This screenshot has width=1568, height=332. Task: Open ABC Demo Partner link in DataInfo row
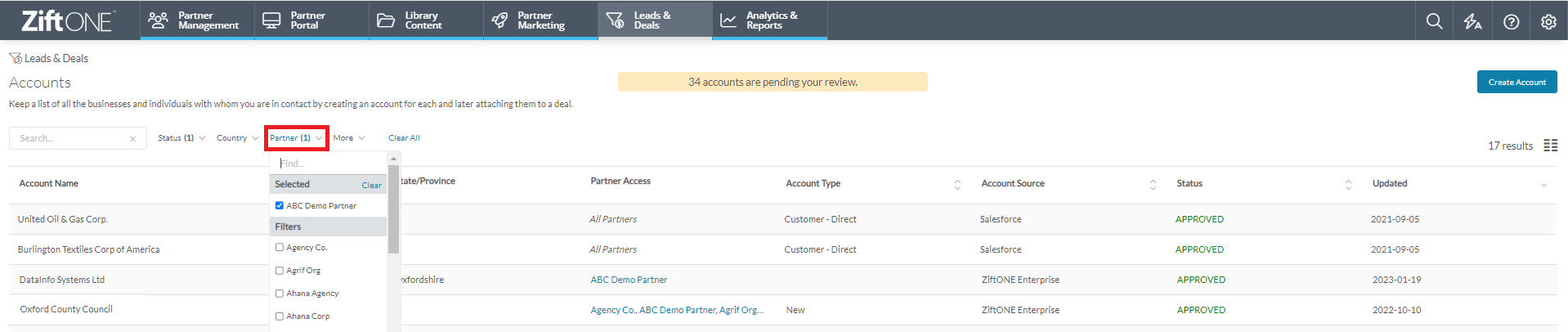click(x=629, y=280)
